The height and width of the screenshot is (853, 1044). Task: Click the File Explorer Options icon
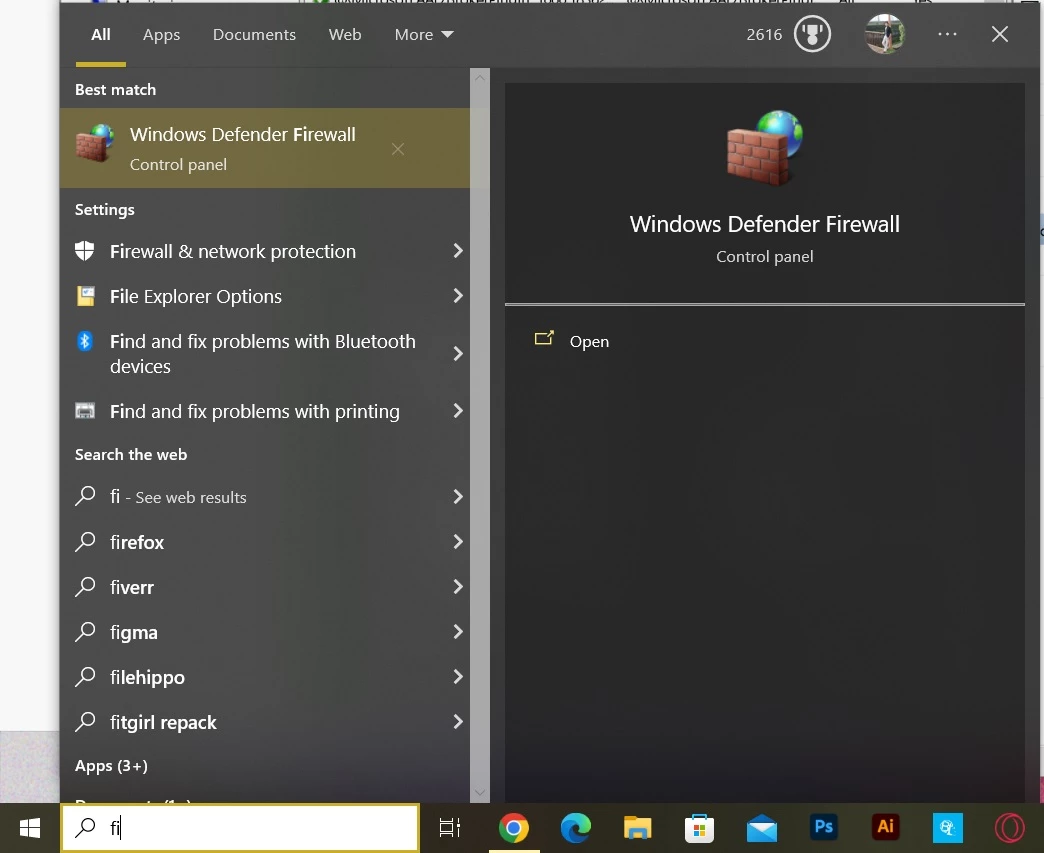click(x=85, y=296)
